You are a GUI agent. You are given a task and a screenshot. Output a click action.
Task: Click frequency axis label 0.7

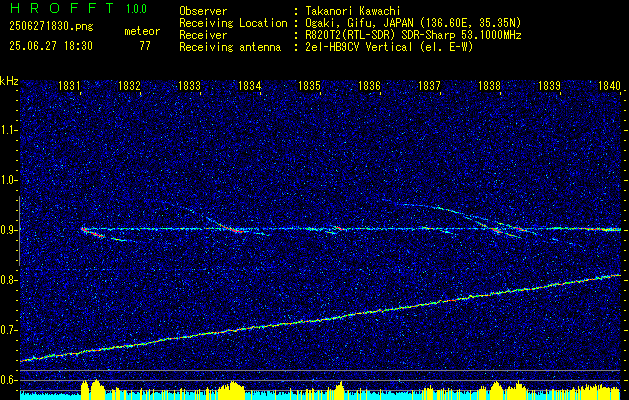tap(9, 330)
